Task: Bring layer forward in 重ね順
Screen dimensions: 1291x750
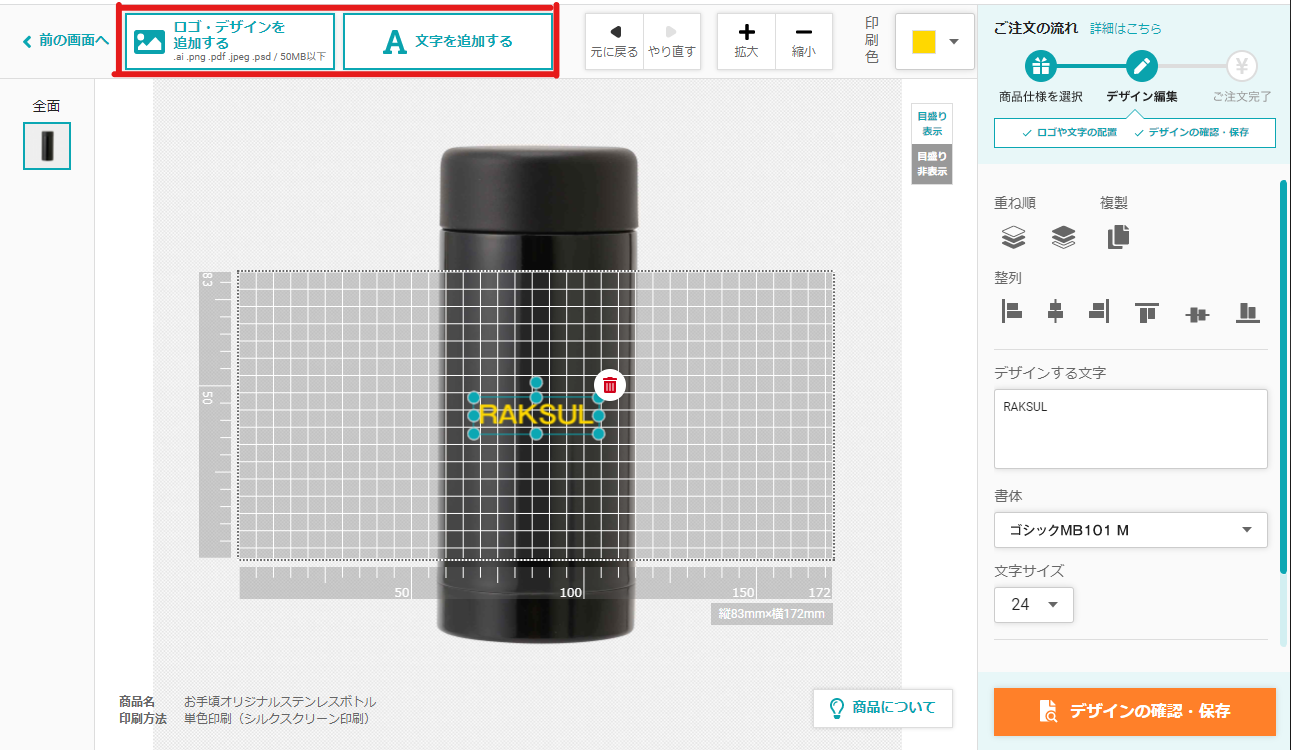Action: [1014, 237]
